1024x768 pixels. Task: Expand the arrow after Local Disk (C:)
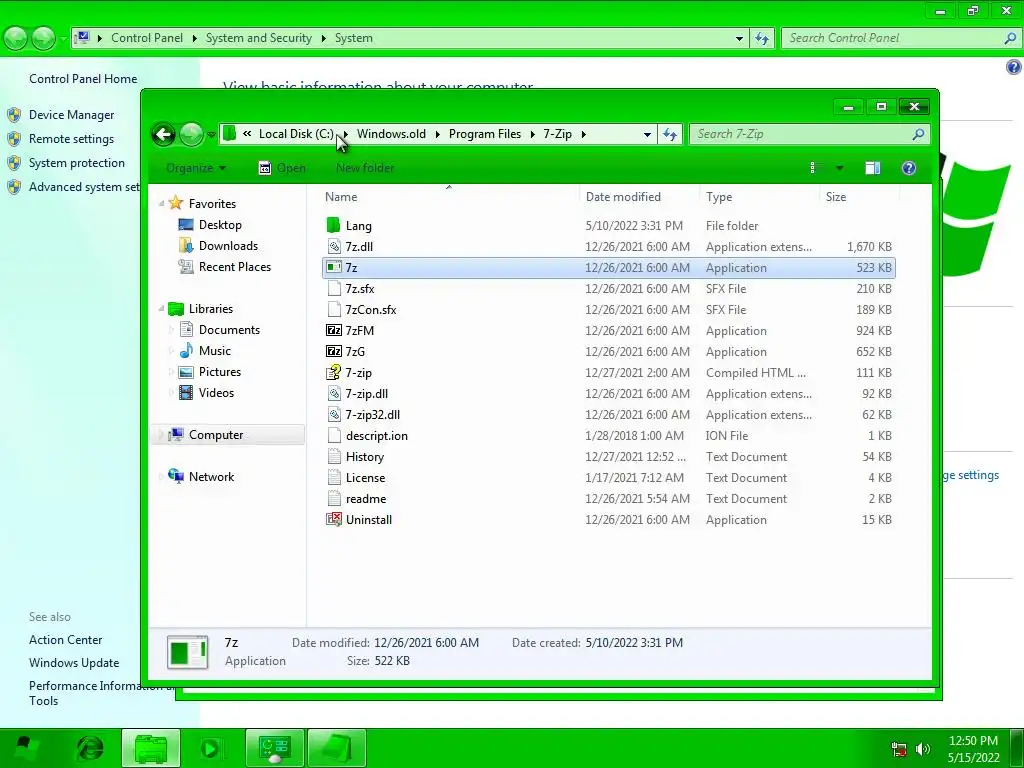pyautogui.click(x=346, y=134)
